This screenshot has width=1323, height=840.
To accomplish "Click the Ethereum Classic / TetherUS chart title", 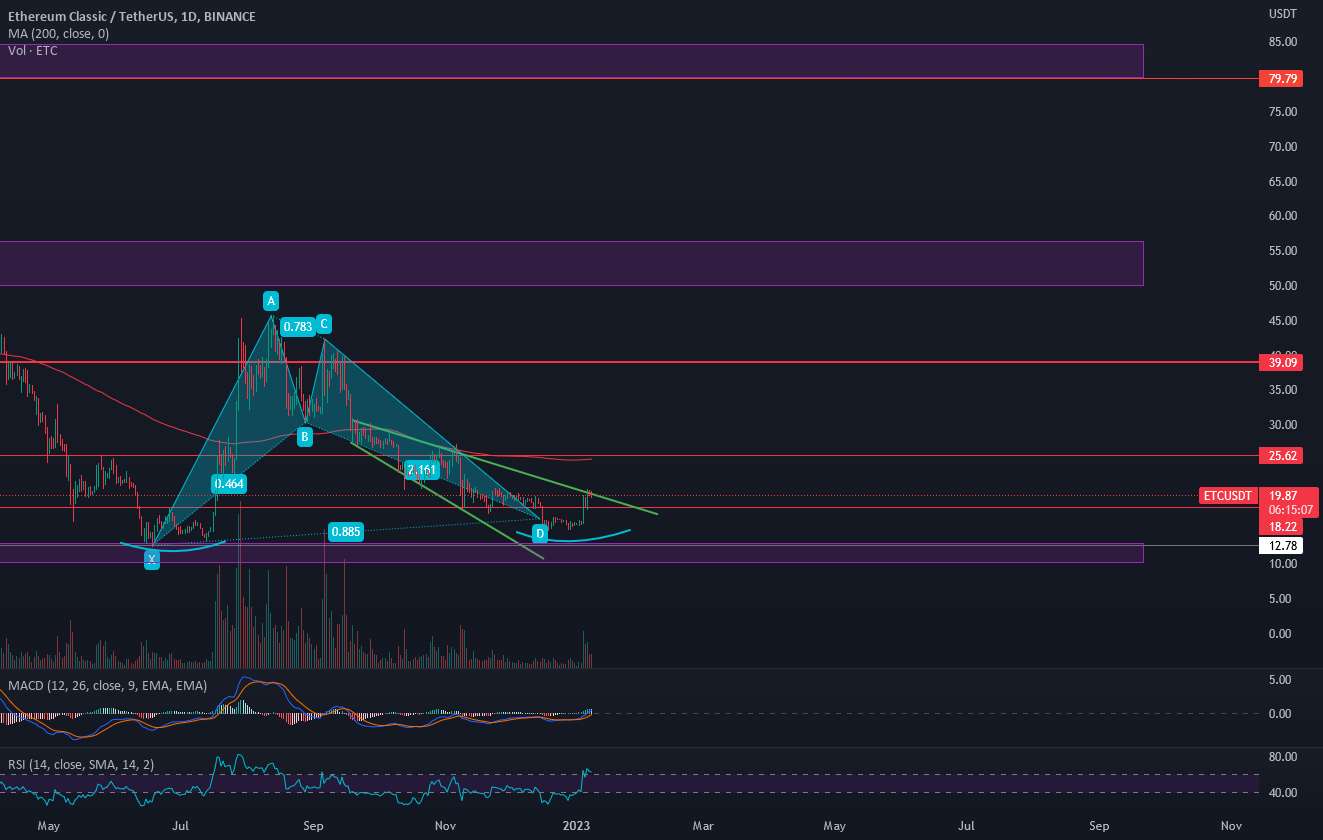I will (131, 17).
